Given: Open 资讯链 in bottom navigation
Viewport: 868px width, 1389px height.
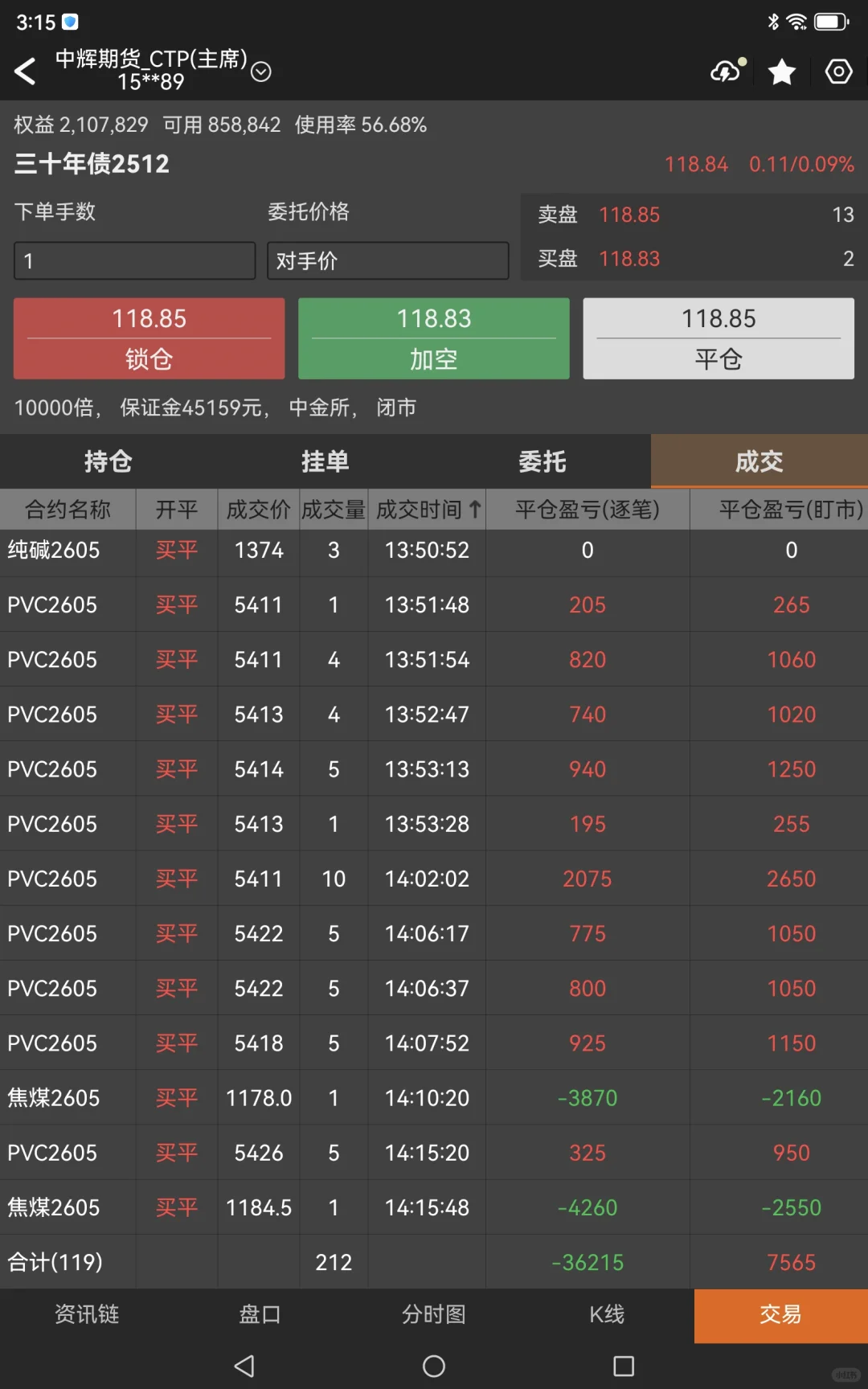Looking at the screenshot, I should [87, 1314].
